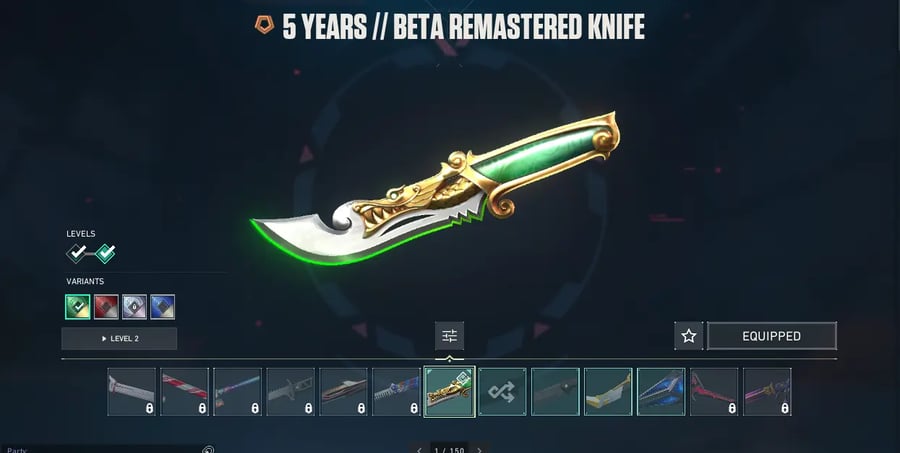Go to previous page of skins arrow
900x453 pixels.
click(420, 450)
